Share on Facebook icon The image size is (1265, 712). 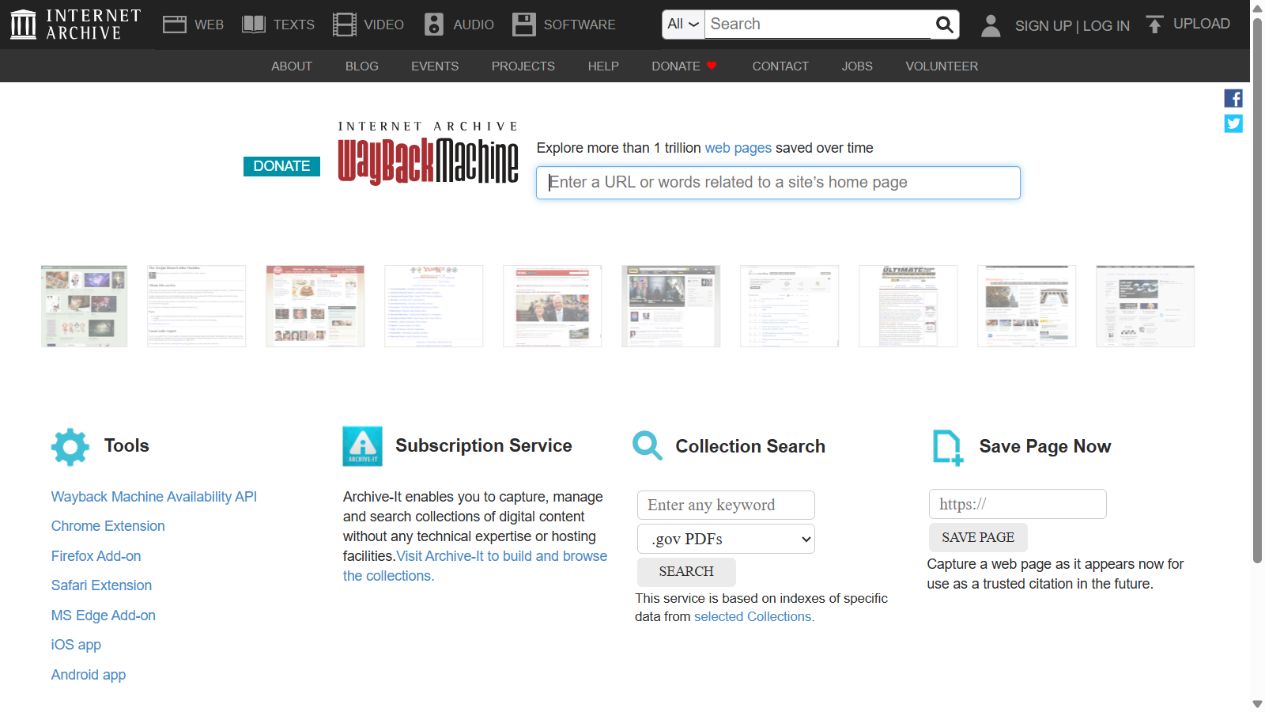[1234, 98]
